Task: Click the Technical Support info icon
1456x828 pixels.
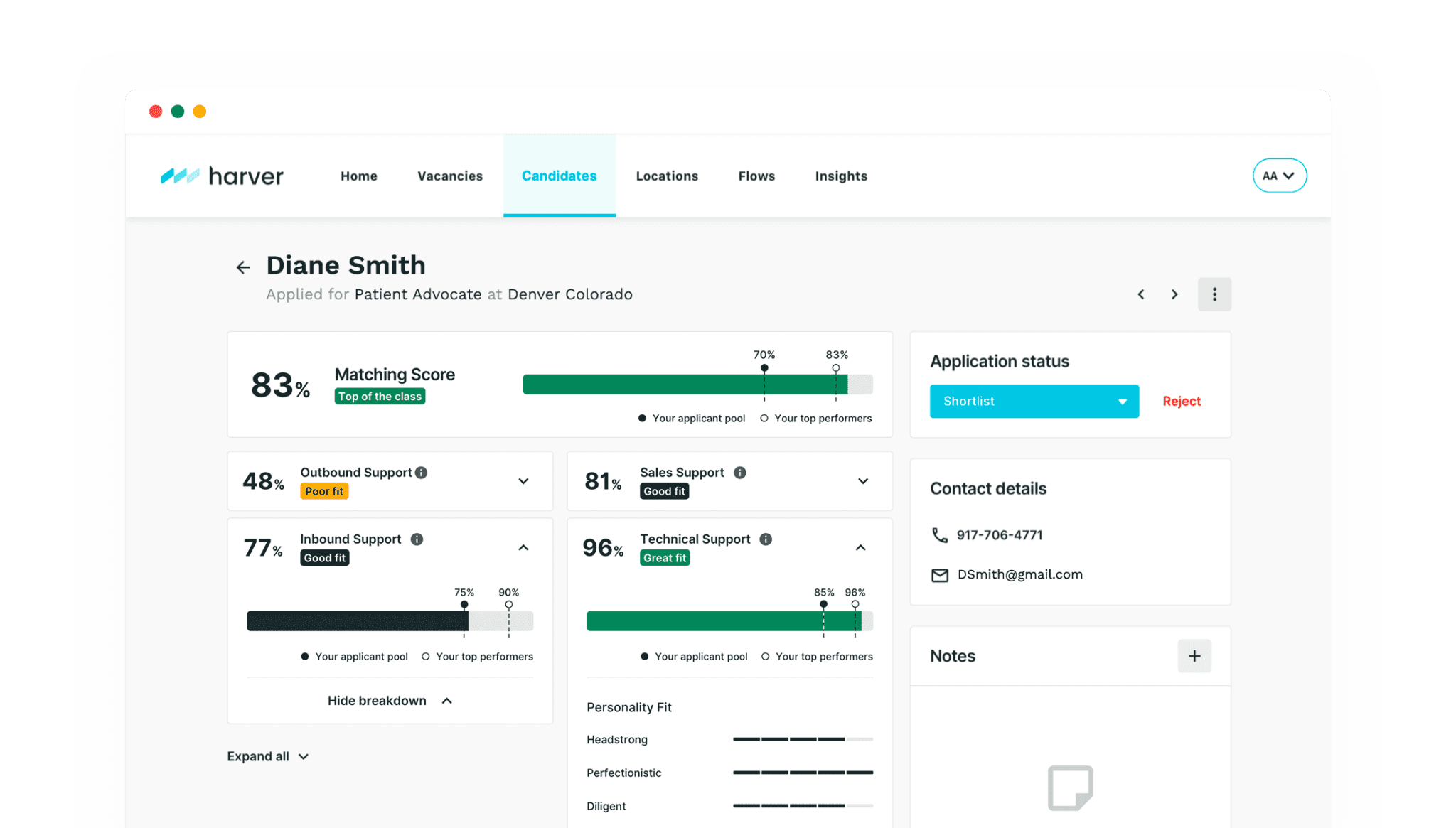Action: tap(766, 539)
